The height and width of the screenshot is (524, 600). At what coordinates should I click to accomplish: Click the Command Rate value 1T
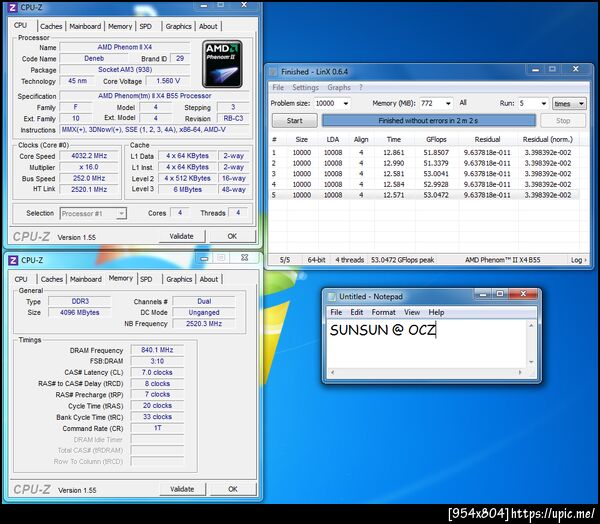pos(157,428)
